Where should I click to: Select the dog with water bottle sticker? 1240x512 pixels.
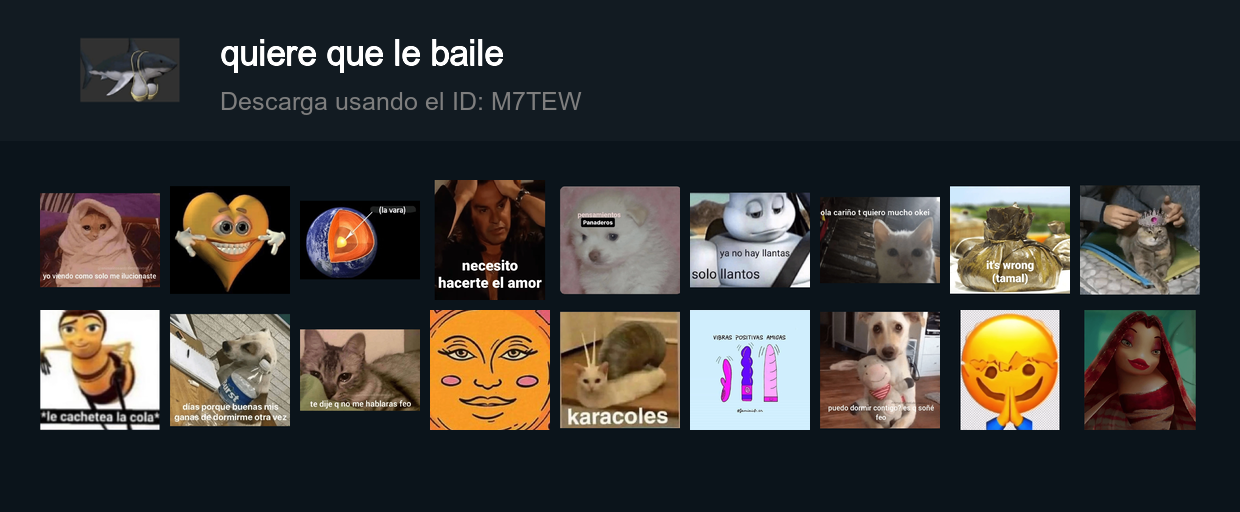point(230,370)
